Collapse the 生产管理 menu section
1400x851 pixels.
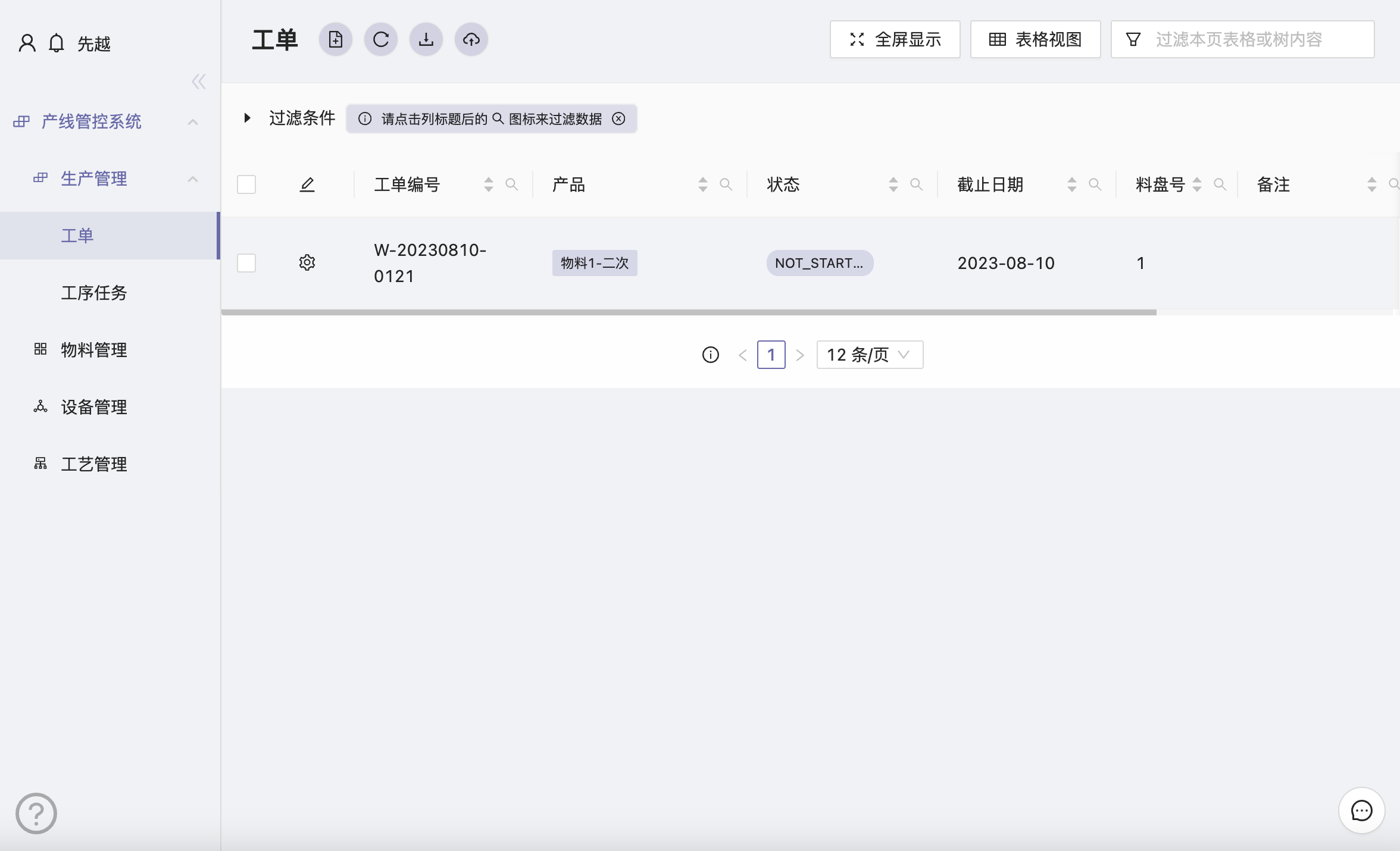pyautogui.click(x=193, y=179)
